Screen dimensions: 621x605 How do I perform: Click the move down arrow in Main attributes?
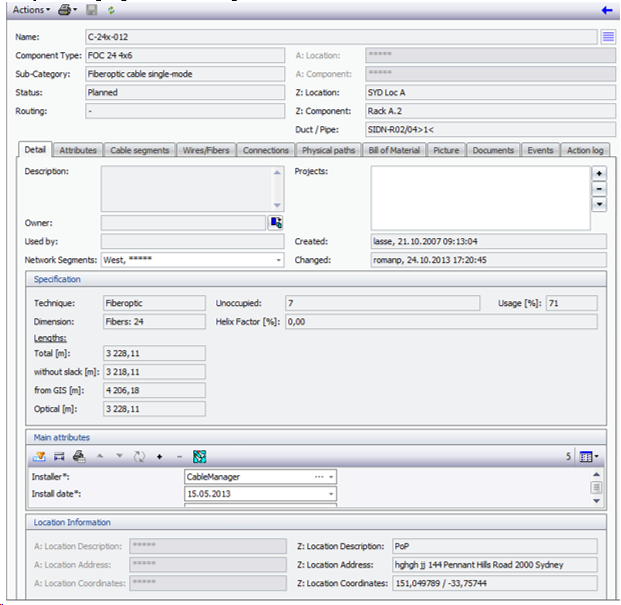pos(119,456)
